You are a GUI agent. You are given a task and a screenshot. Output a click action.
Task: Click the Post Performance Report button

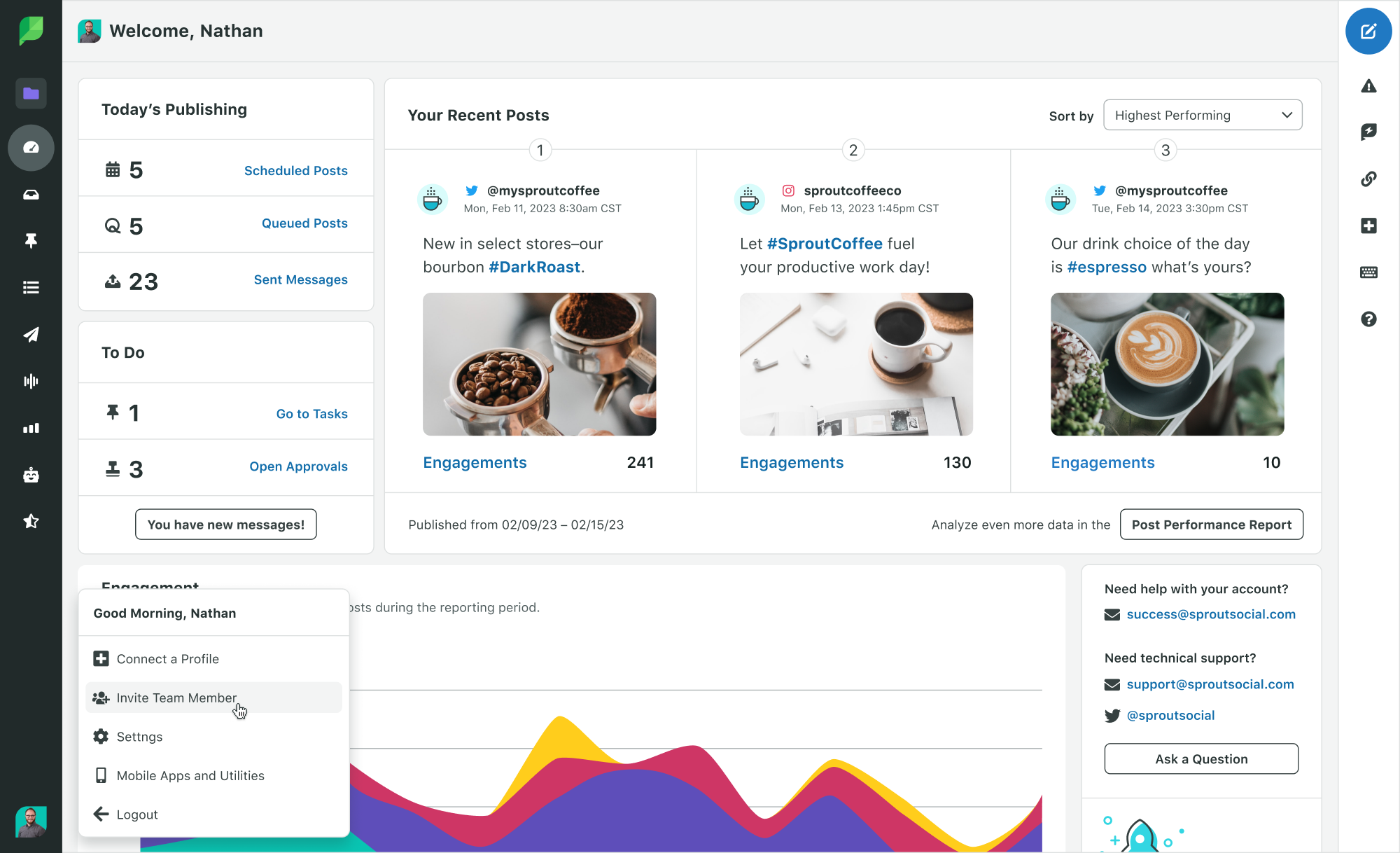coord(1211,524)
